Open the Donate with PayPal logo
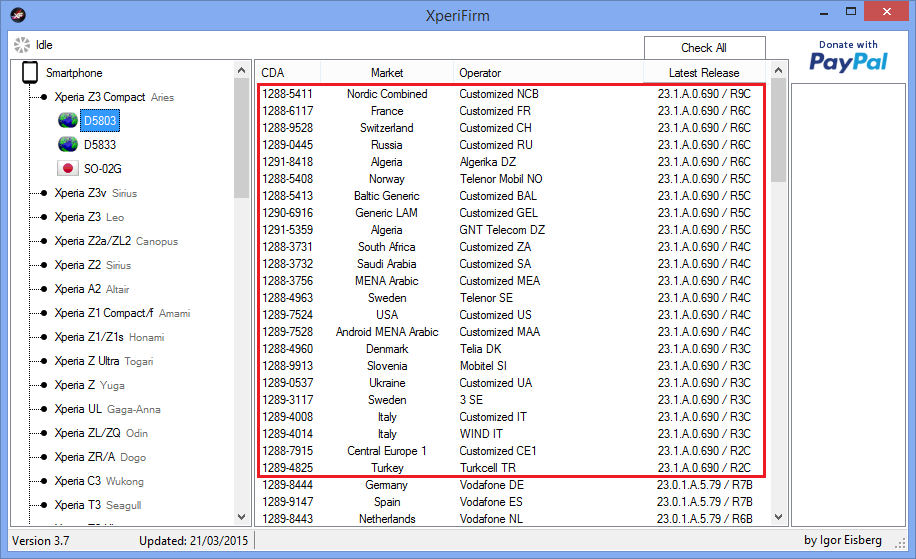 pos(848,57)
